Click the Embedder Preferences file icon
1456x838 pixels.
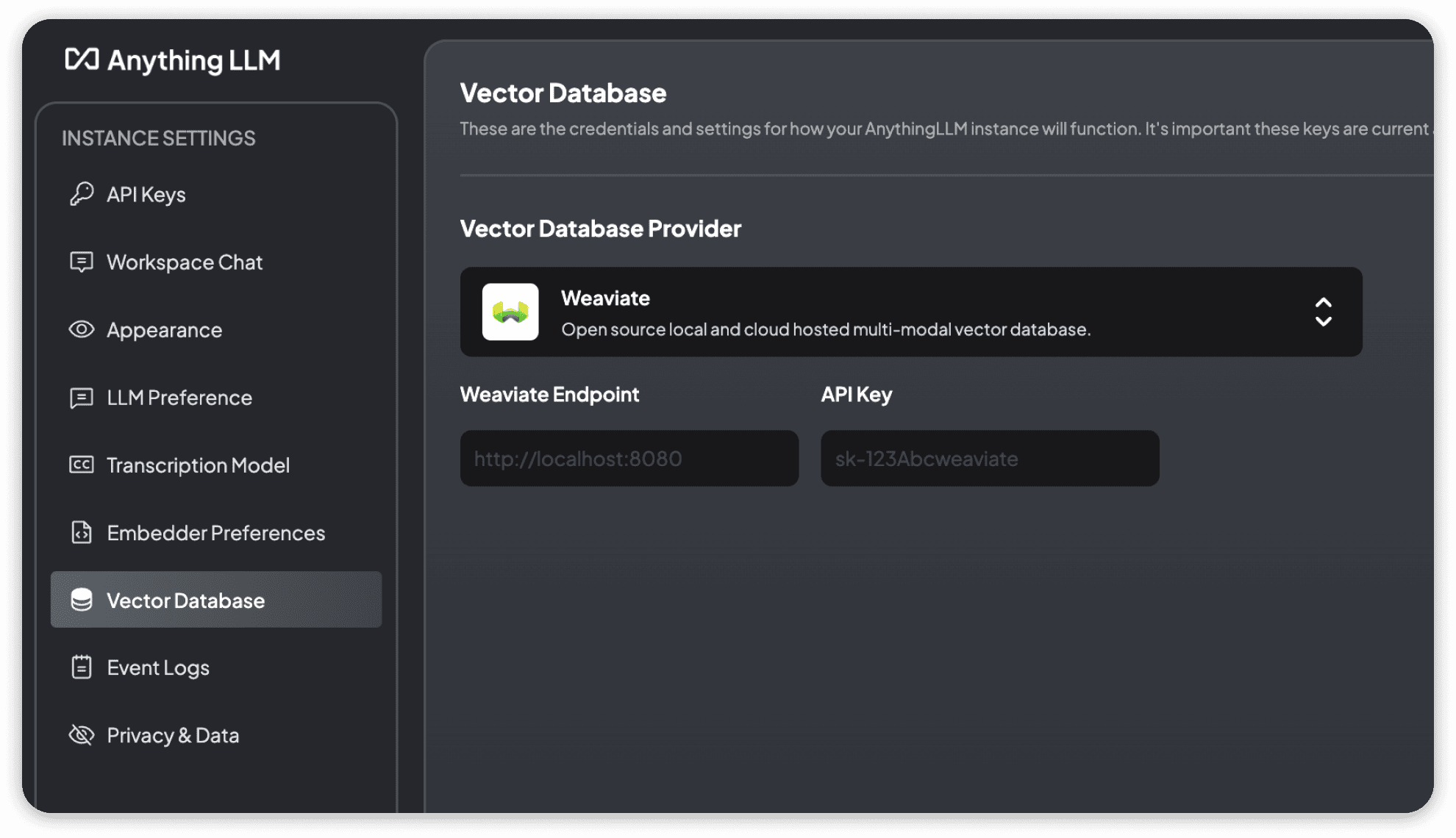[x=82, y=532]
